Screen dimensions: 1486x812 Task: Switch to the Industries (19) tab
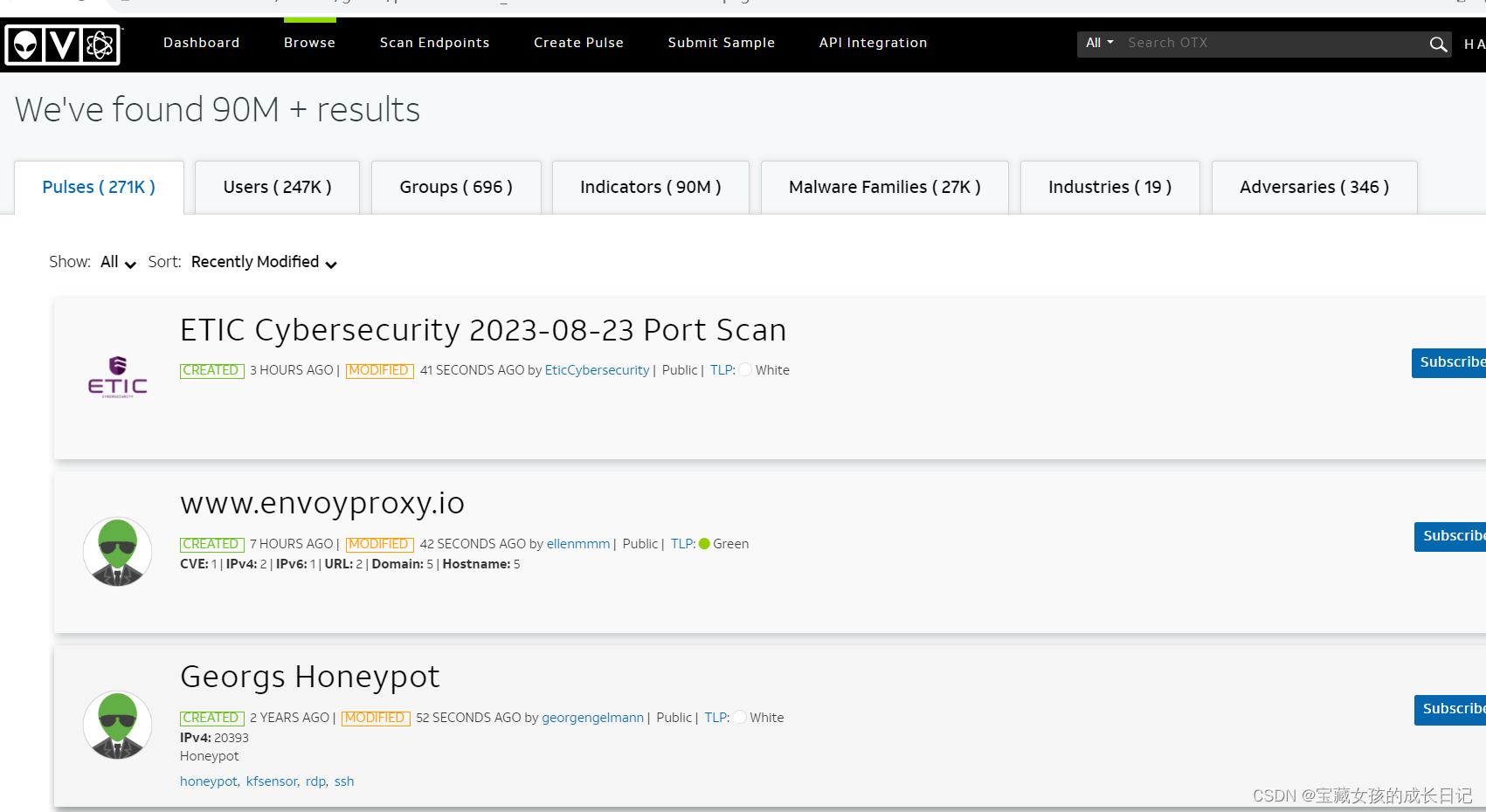(1110, 187)
